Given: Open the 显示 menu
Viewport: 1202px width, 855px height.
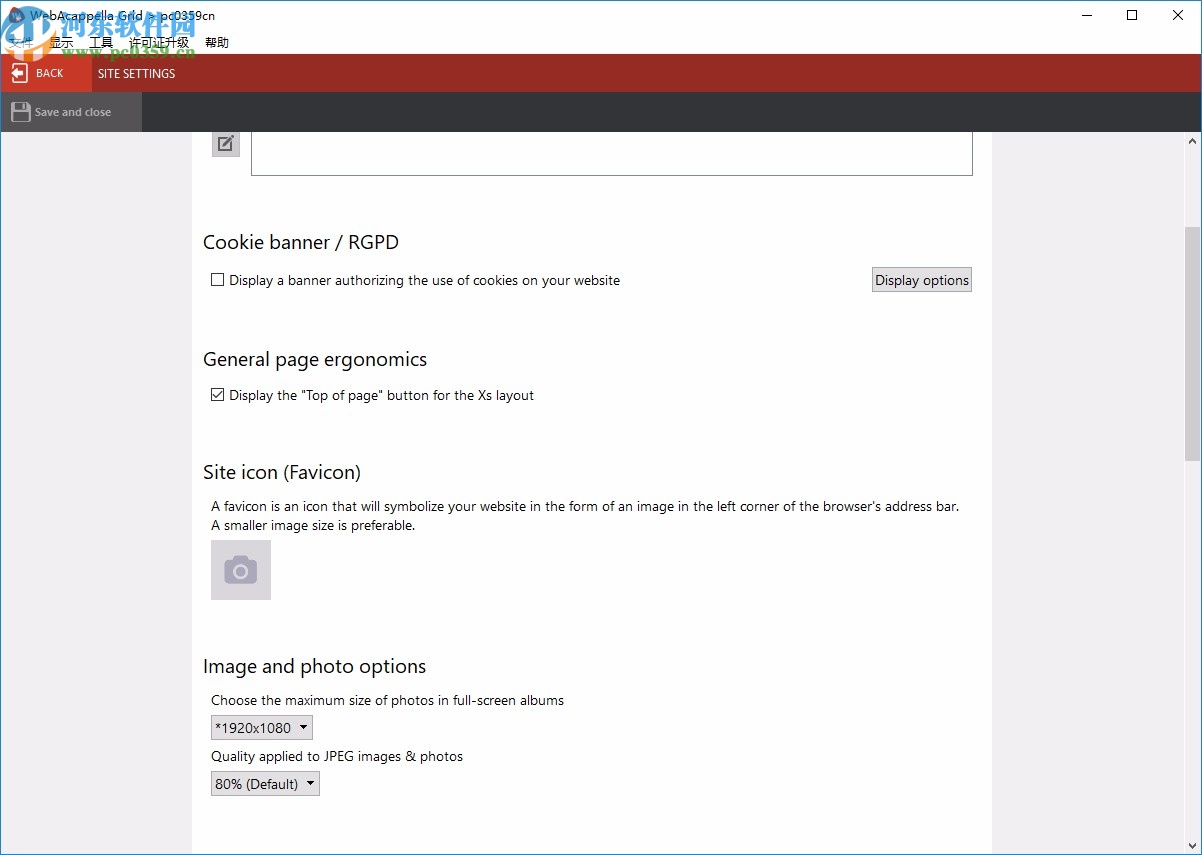Looking at the screenshot, I should (x=61, y=43).
